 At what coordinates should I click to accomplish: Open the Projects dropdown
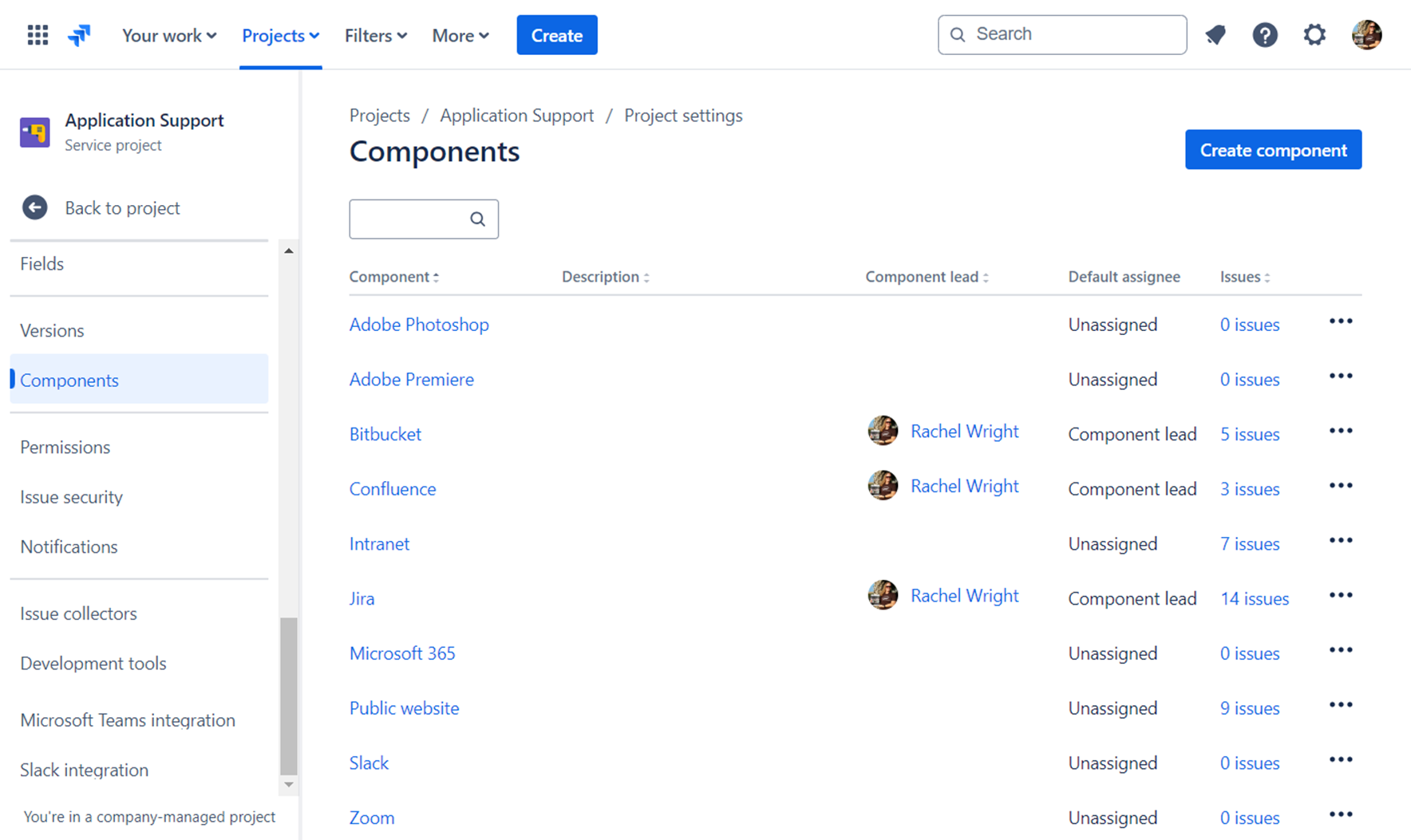click(280, 35)
